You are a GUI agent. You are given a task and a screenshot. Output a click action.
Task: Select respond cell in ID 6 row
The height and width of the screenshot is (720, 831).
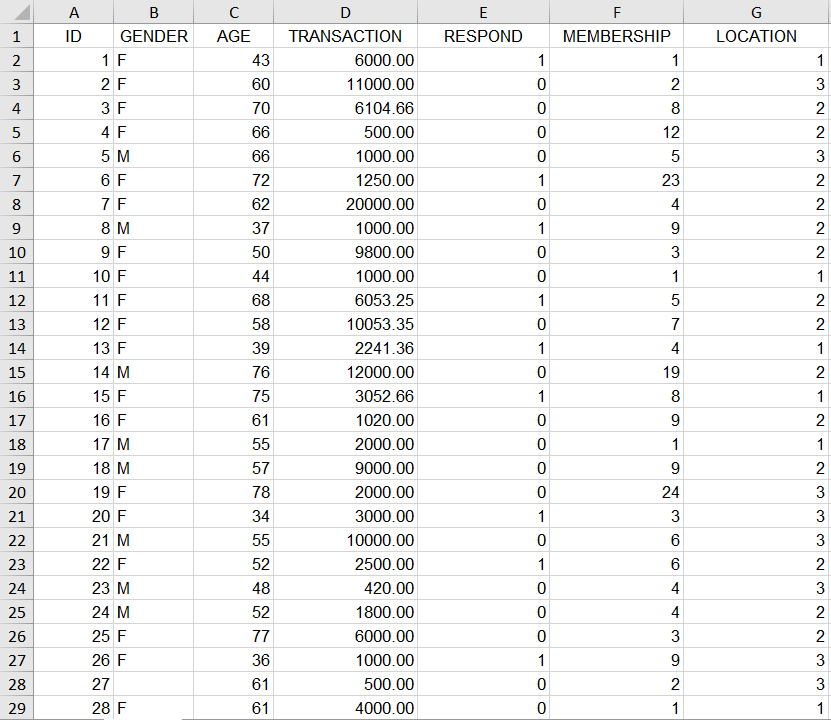(x=483, y=180)
